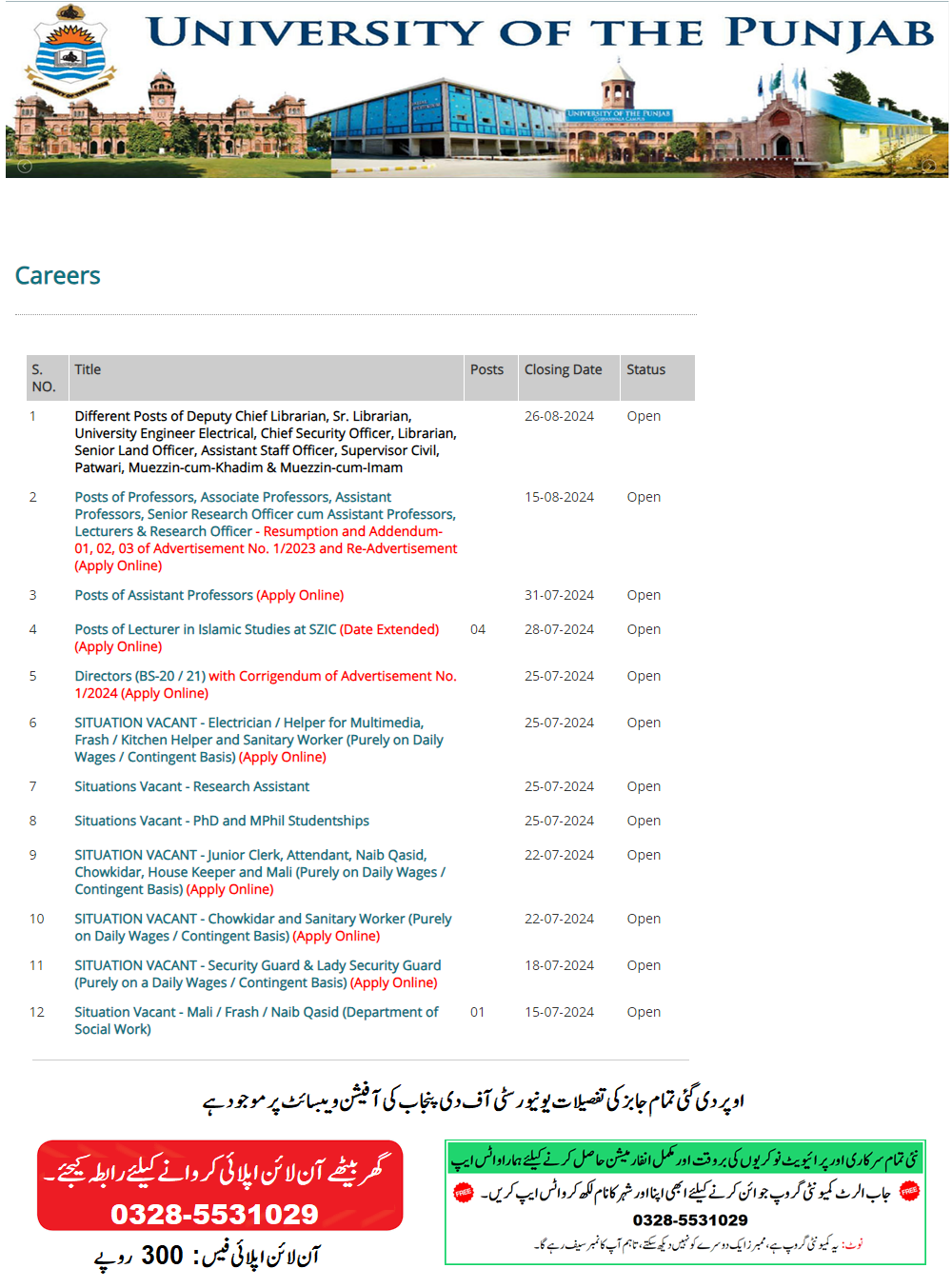Open Mali / Frash / Naib Qasid vacancy link
Viewport: 952px width, 1288px height.
tap(256, 1012)
